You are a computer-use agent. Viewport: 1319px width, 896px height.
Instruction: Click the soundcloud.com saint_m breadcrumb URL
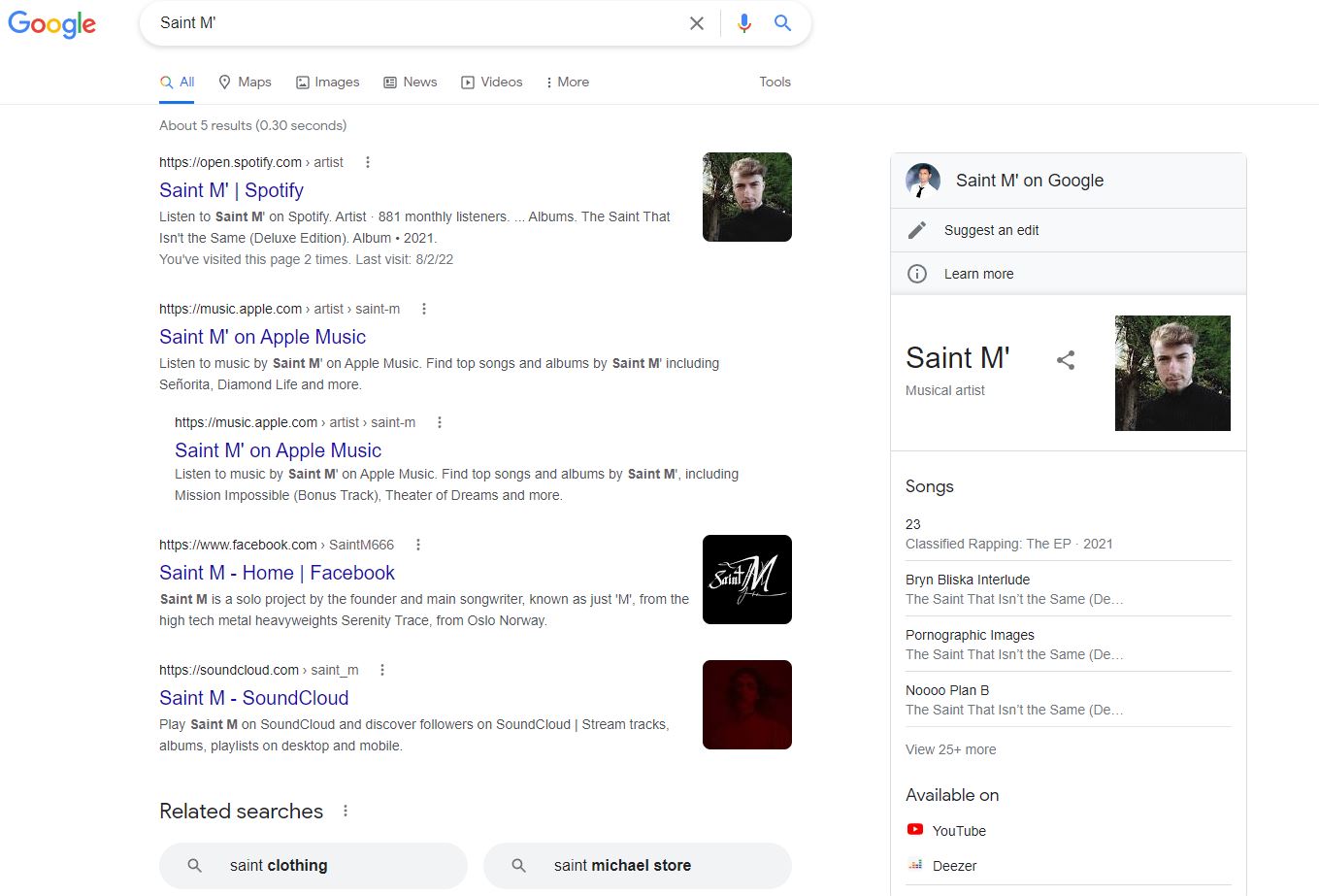[x=259, y=670]
